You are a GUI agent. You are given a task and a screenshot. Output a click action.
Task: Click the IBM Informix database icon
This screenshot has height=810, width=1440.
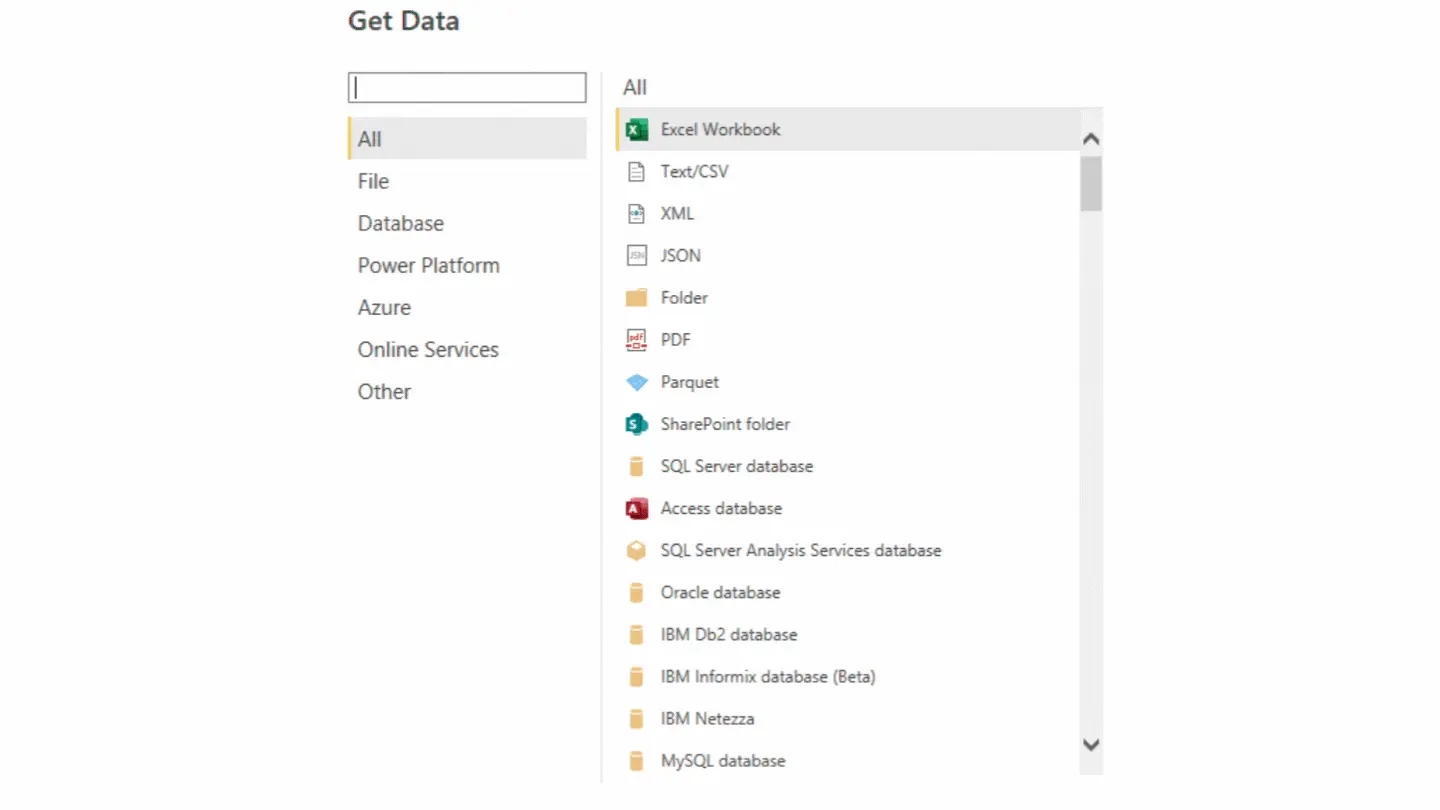point(636,677)
